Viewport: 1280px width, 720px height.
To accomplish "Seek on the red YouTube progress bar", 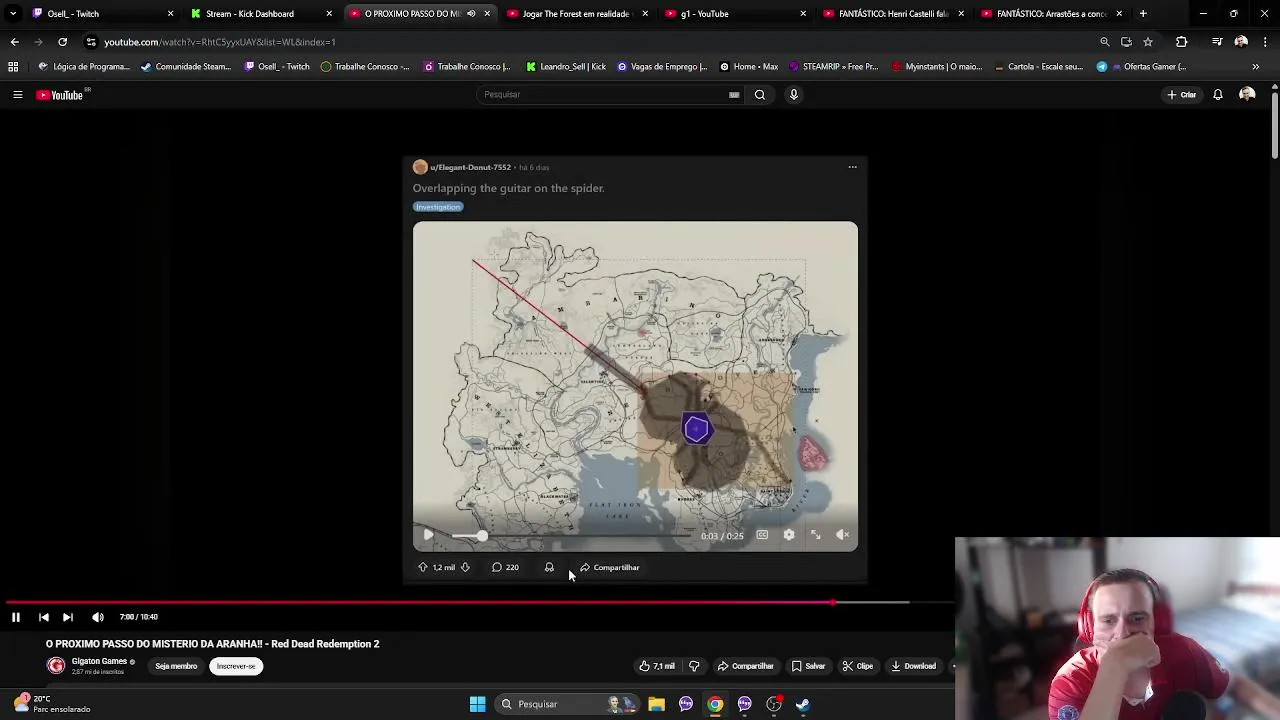I will tap(478, 602).
